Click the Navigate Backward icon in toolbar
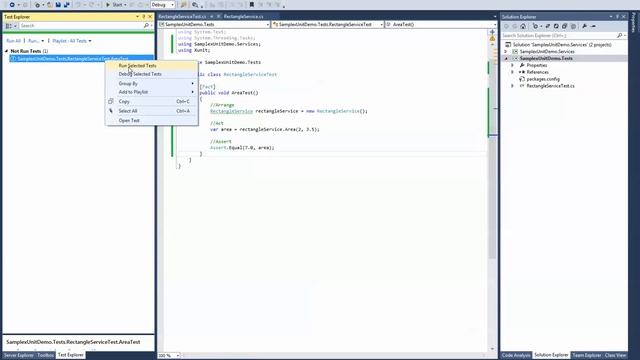The image size is (640, 360). pyautogui.click(x=13, y=5)
